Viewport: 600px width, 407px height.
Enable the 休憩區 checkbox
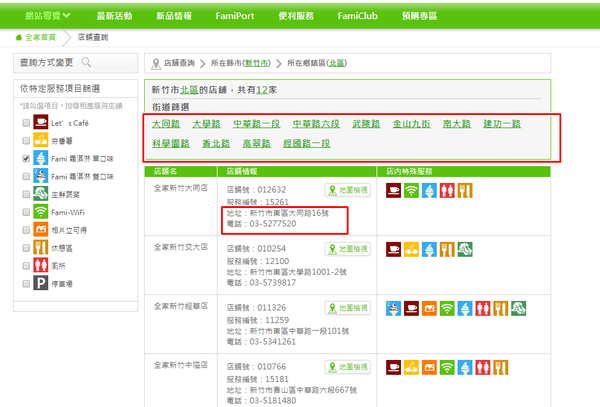[26, 248]
